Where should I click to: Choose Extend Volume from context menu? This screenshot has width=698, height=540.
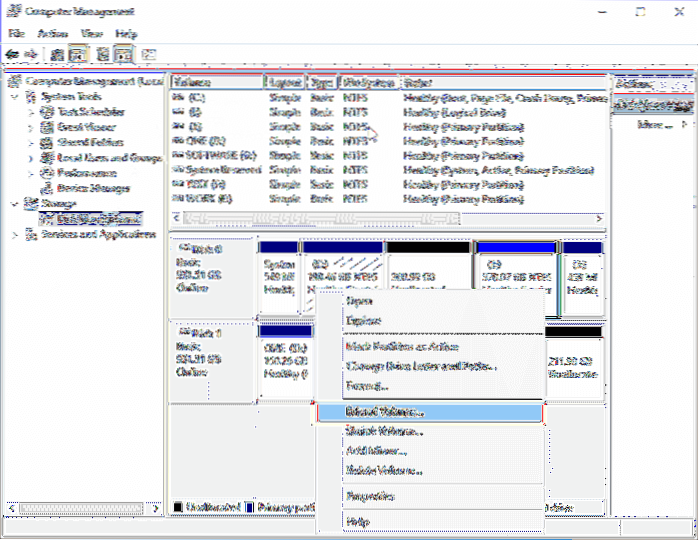click(x=384, y=411)
